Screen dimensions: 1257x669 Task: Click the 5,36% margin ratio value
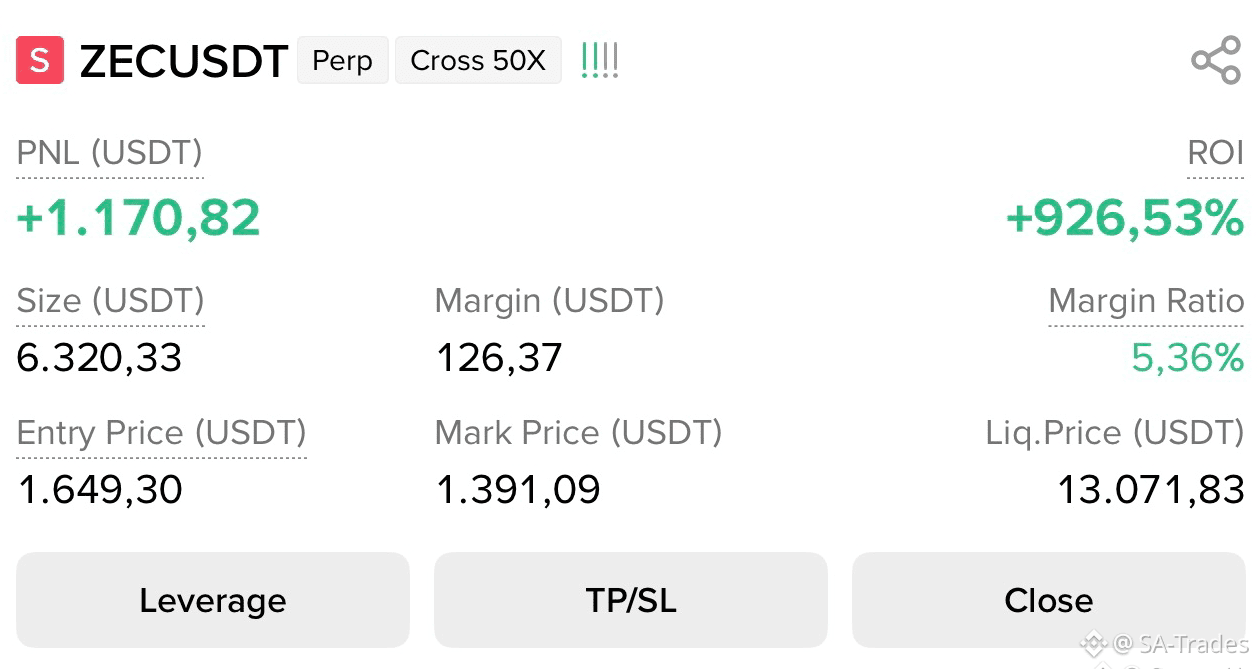pos(1188,357)
